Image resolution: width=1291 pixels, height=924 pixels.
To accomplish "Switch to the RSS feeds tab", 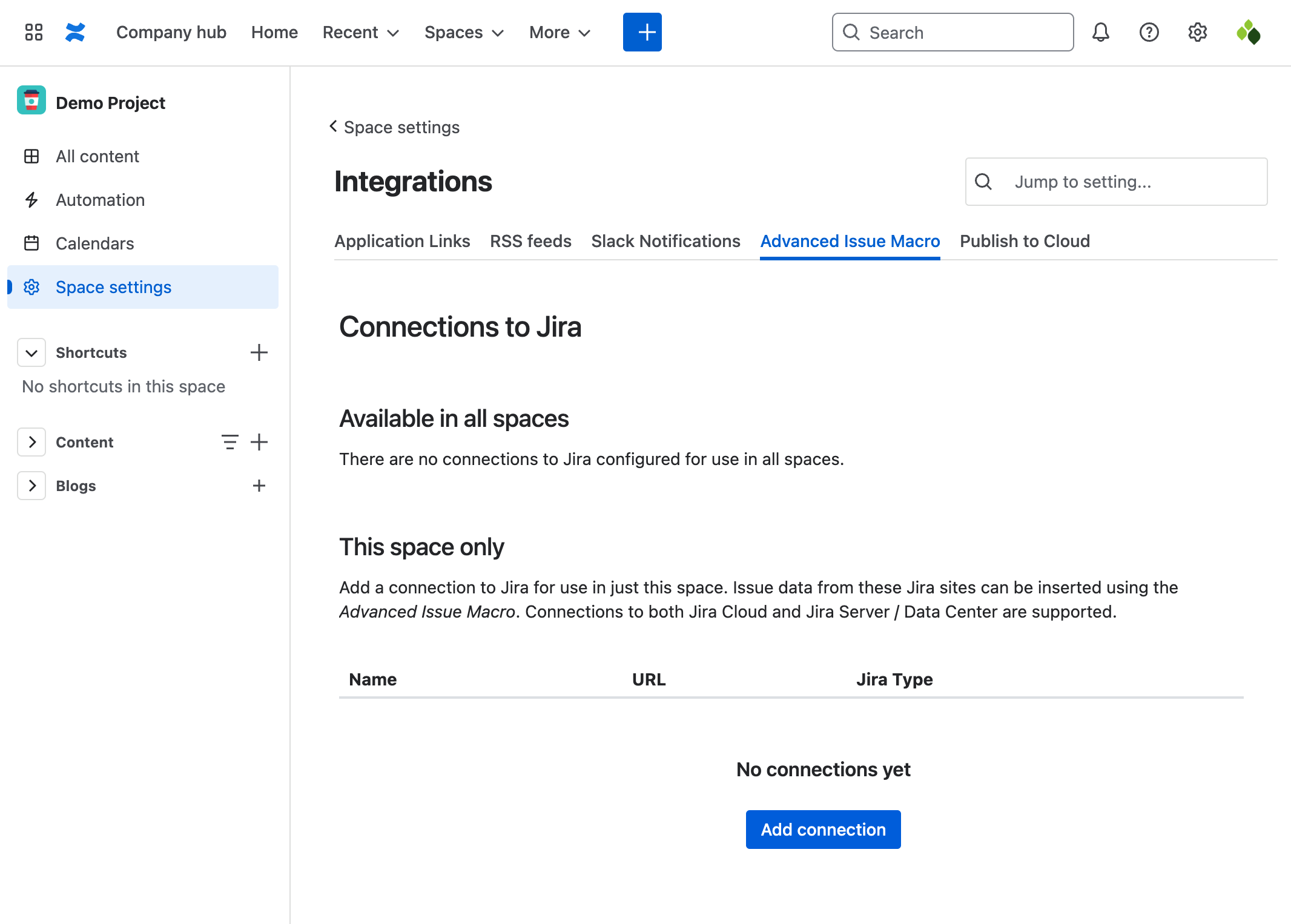I will [530, 241].
